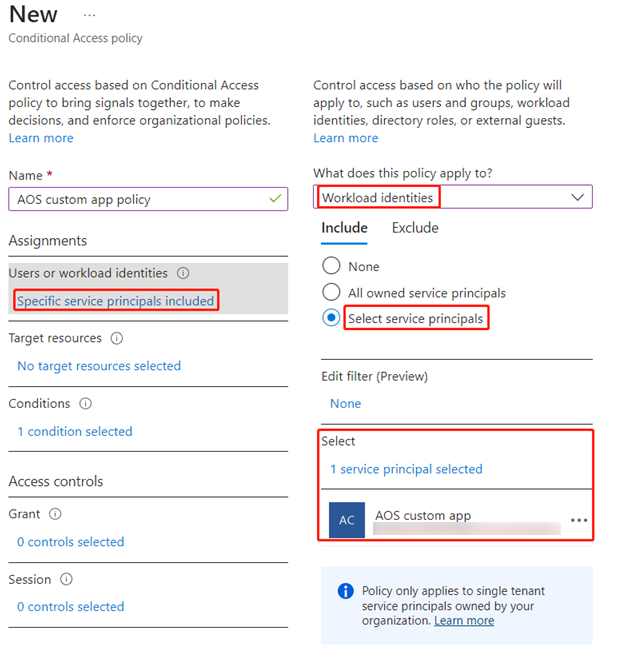
Task: Click the None link under Edit filter
Action: (346, 404)
